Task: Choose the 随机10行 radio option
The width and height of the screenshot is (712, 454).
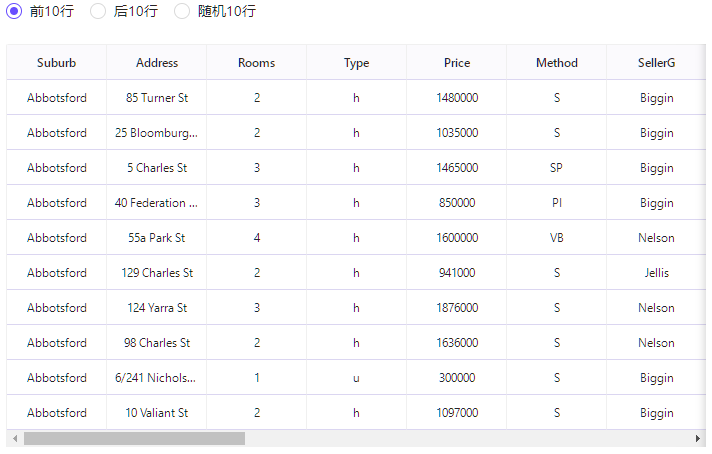Action: click(x=183, y=12)
